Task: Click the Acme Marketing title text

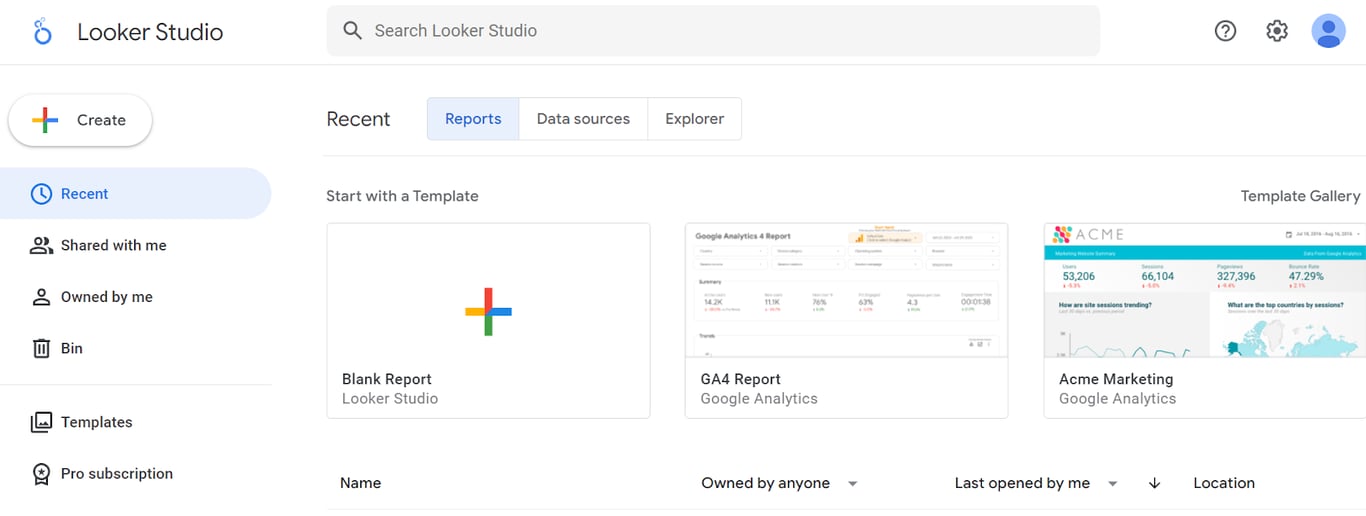Action: tap(1116, 379)
